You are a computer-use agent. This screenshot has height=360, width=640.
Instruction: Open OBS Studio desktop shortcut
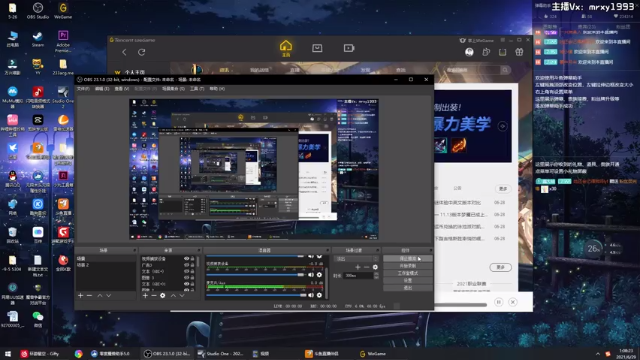38,11
